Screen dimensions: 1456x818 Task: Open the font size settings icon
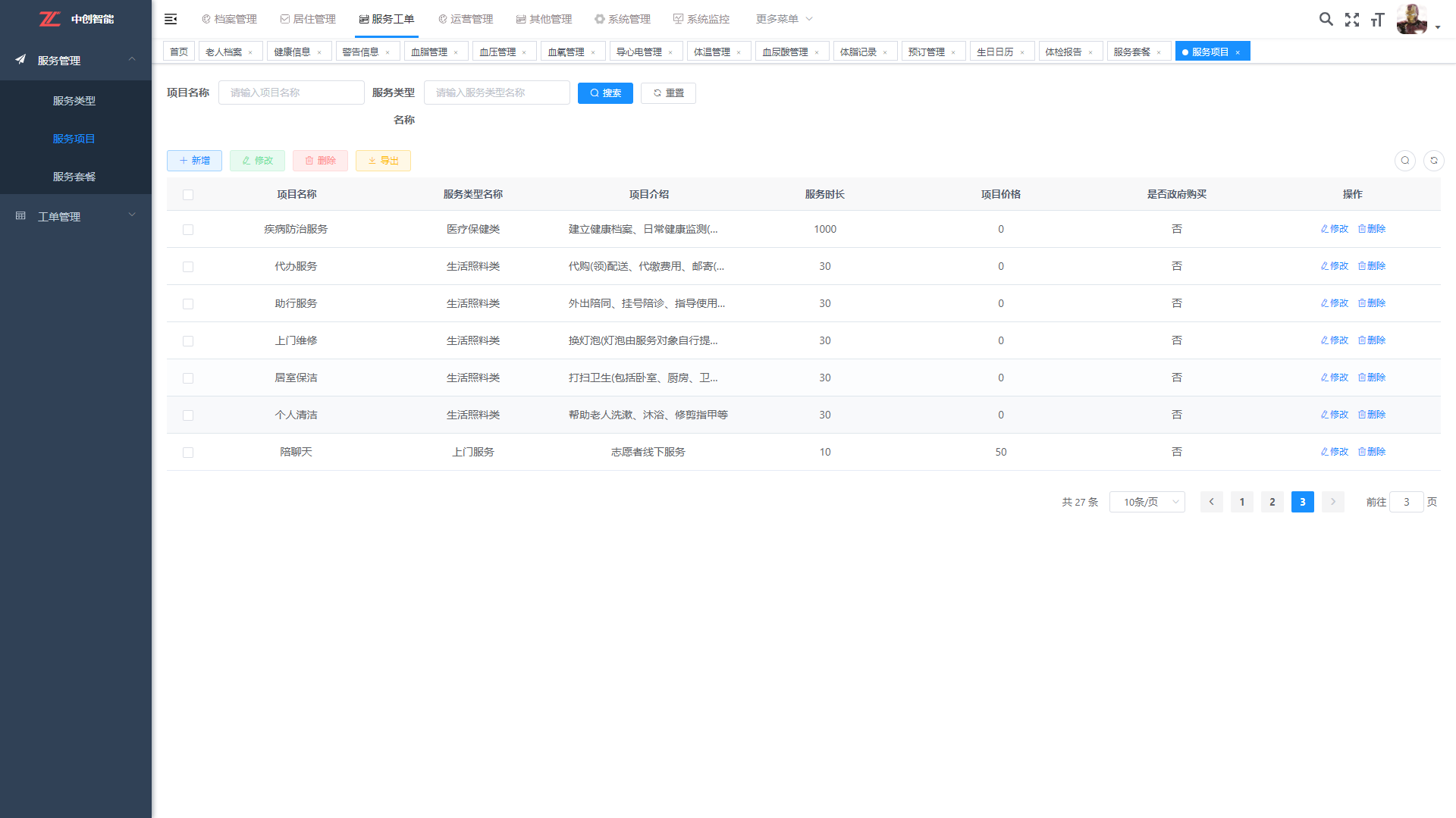click(1378, 20)
